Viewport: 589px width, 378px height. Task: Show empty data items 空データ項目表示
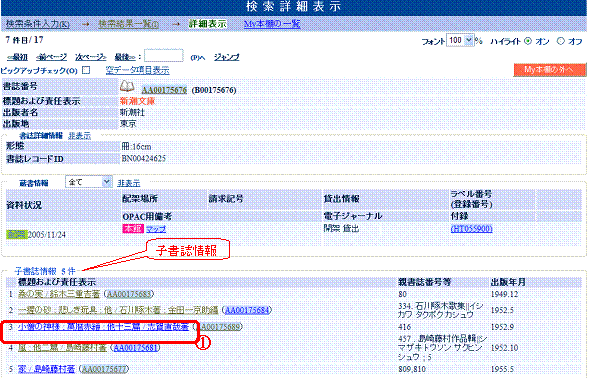click(137, 70)
